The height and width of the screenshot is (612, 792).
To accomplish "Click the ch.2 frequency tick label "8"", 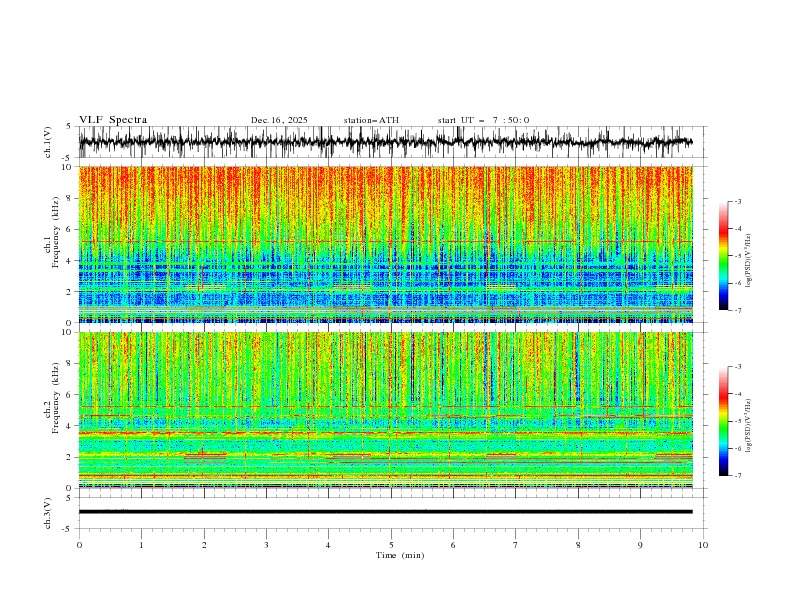I will coord(70,364).
